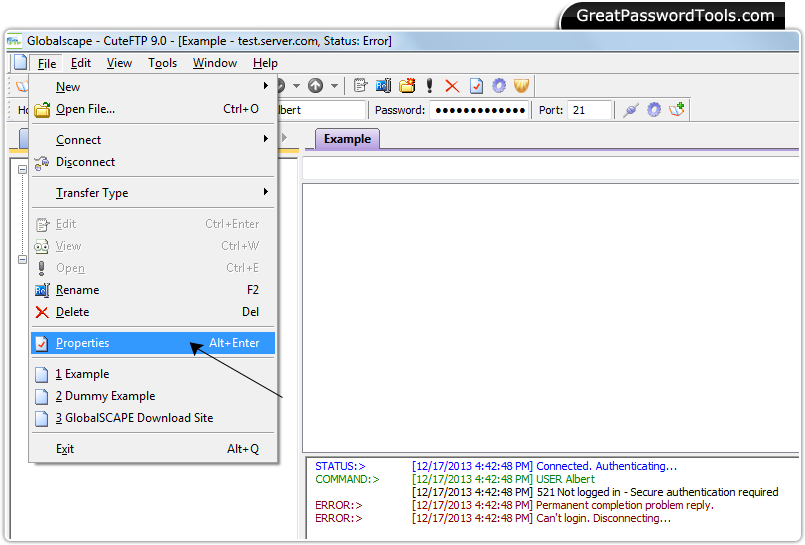Expand the New submenu
Screen dimensions: 805x545
(153, 87)
